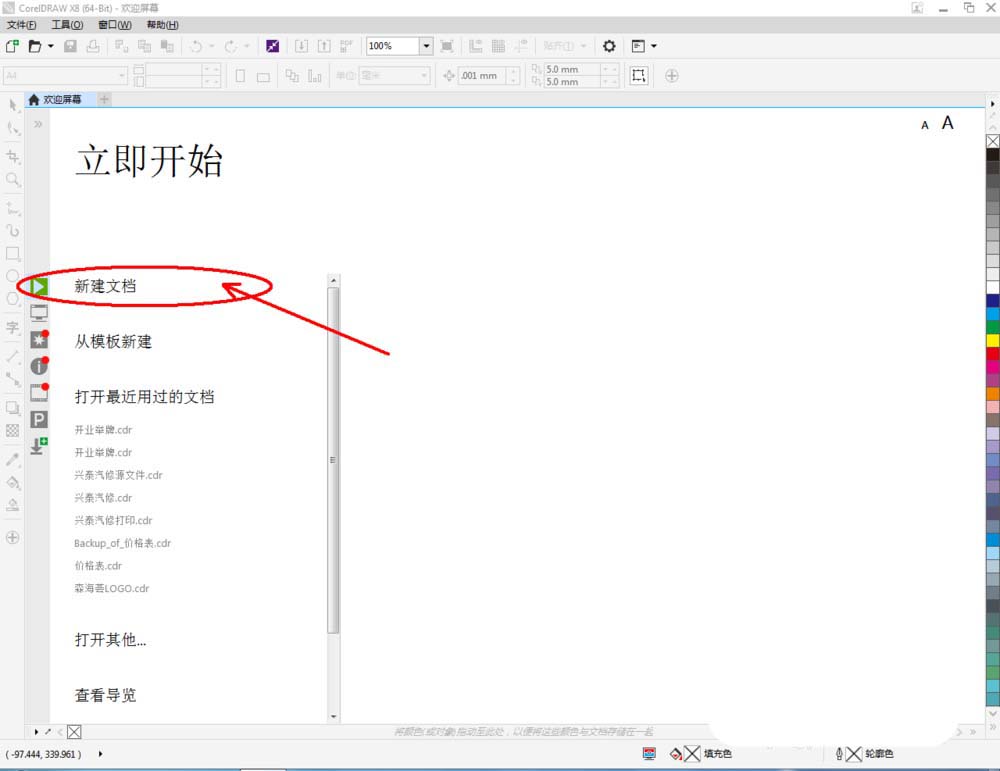Viewport: 1000px width, 771px height.
Task: Click 从模板新建 link
Action: click(114, 342)
